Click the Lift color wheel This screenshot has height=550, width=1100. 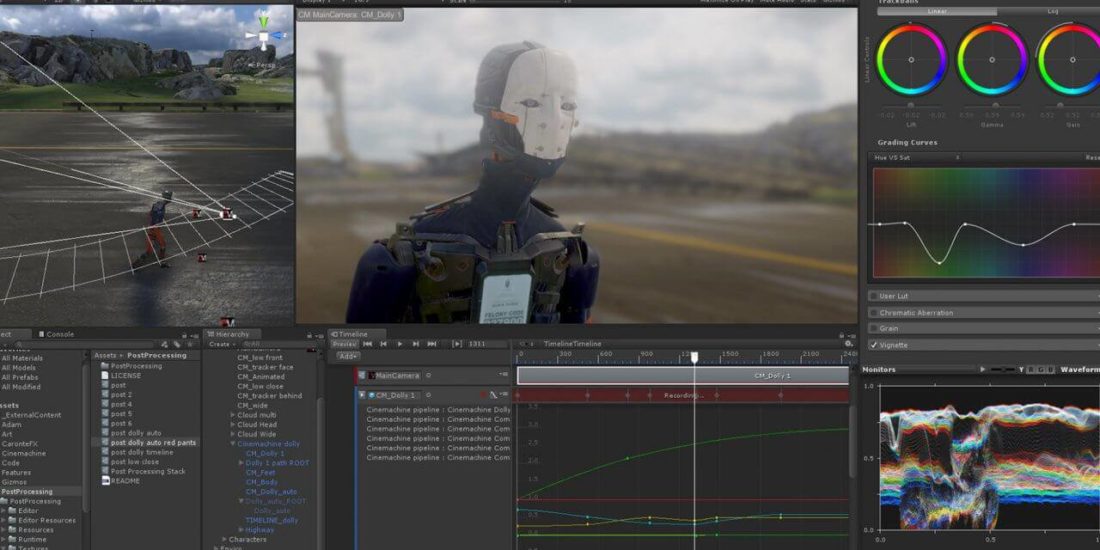point(911,60)
